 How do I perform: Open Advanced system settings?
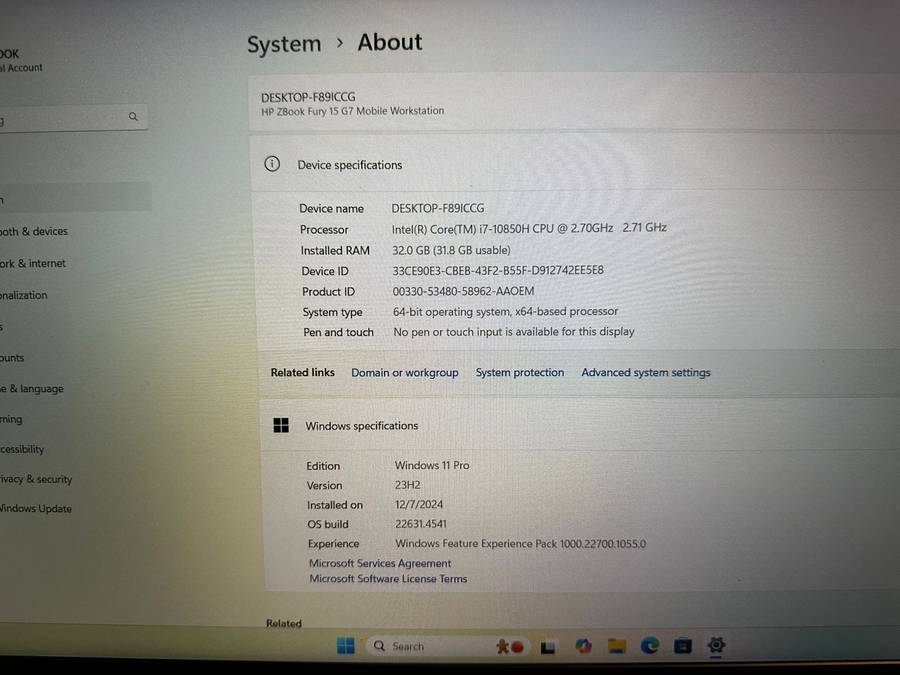tap(645, 372)
